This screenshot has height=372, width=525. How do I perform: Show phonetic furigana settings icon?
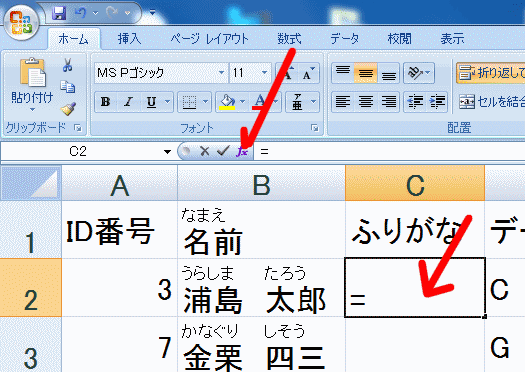(297, 101)
